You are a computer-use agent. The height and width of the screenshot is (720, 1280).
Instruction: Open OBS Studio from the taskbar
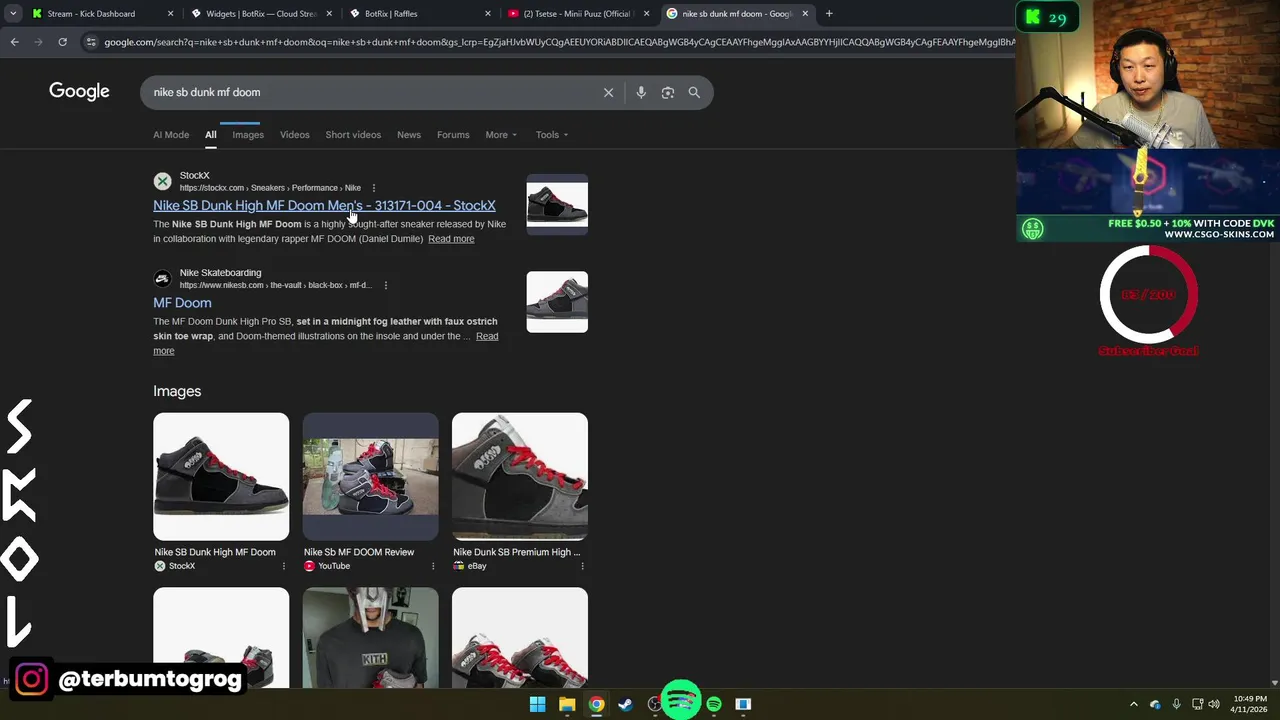click(655, 704)
